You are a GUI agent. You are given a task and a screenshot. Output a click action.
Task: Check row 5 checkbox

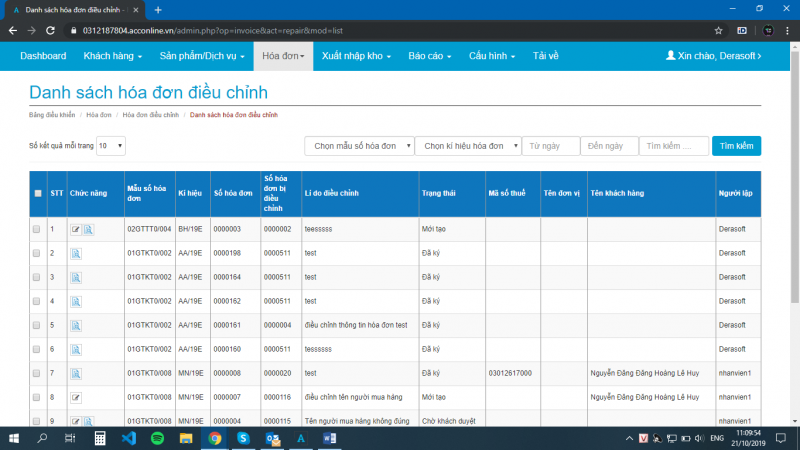pyautogui.click(x=36, y=326)
